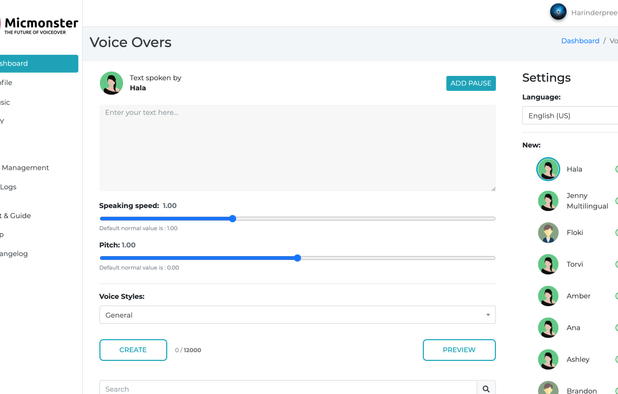Viewport: 618px width, 394px height.
Task: Click the Speaking speed slider handle
Action: (233, 219)
